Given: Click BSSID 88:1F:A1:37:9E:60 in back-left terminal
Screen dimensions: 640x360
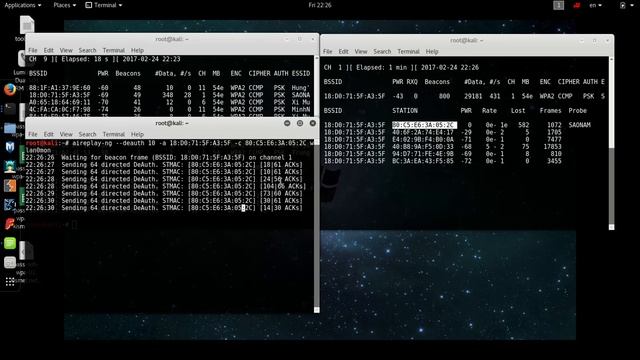Looking at the screenshot, I should pyautogui.click(x=60, y=88).
